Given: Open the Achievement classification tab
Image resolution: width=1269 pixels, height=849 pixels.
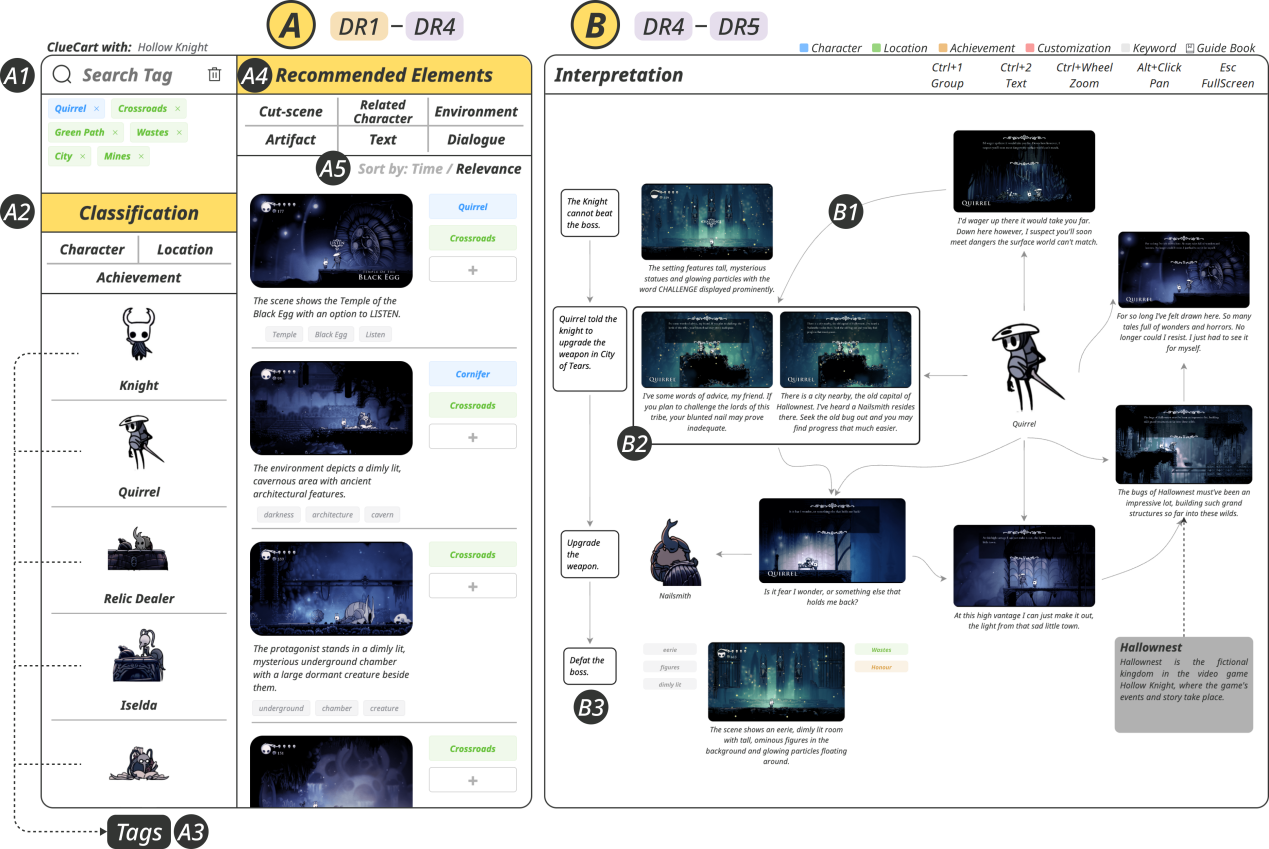Looking at the screenshot, I should pyautogui.click(x=139, y=277).
